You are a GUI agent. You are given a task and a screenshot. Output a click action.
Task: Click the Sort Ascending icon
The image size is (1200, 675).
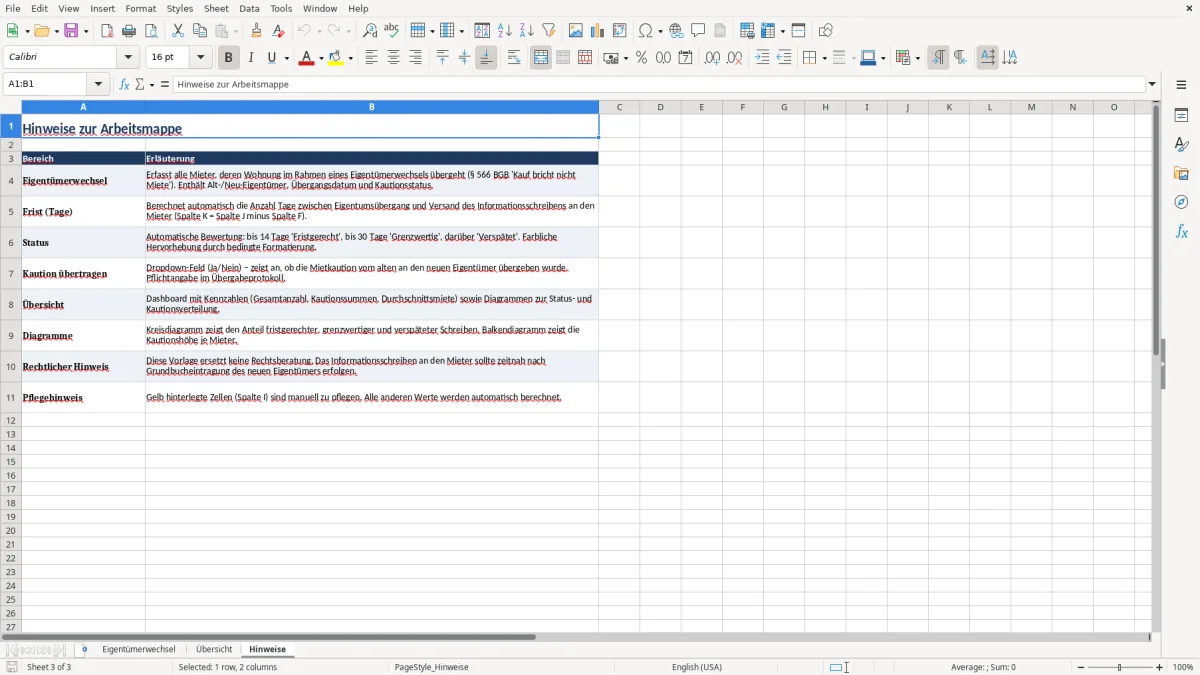pyautogui.click(x=505, y=31)
